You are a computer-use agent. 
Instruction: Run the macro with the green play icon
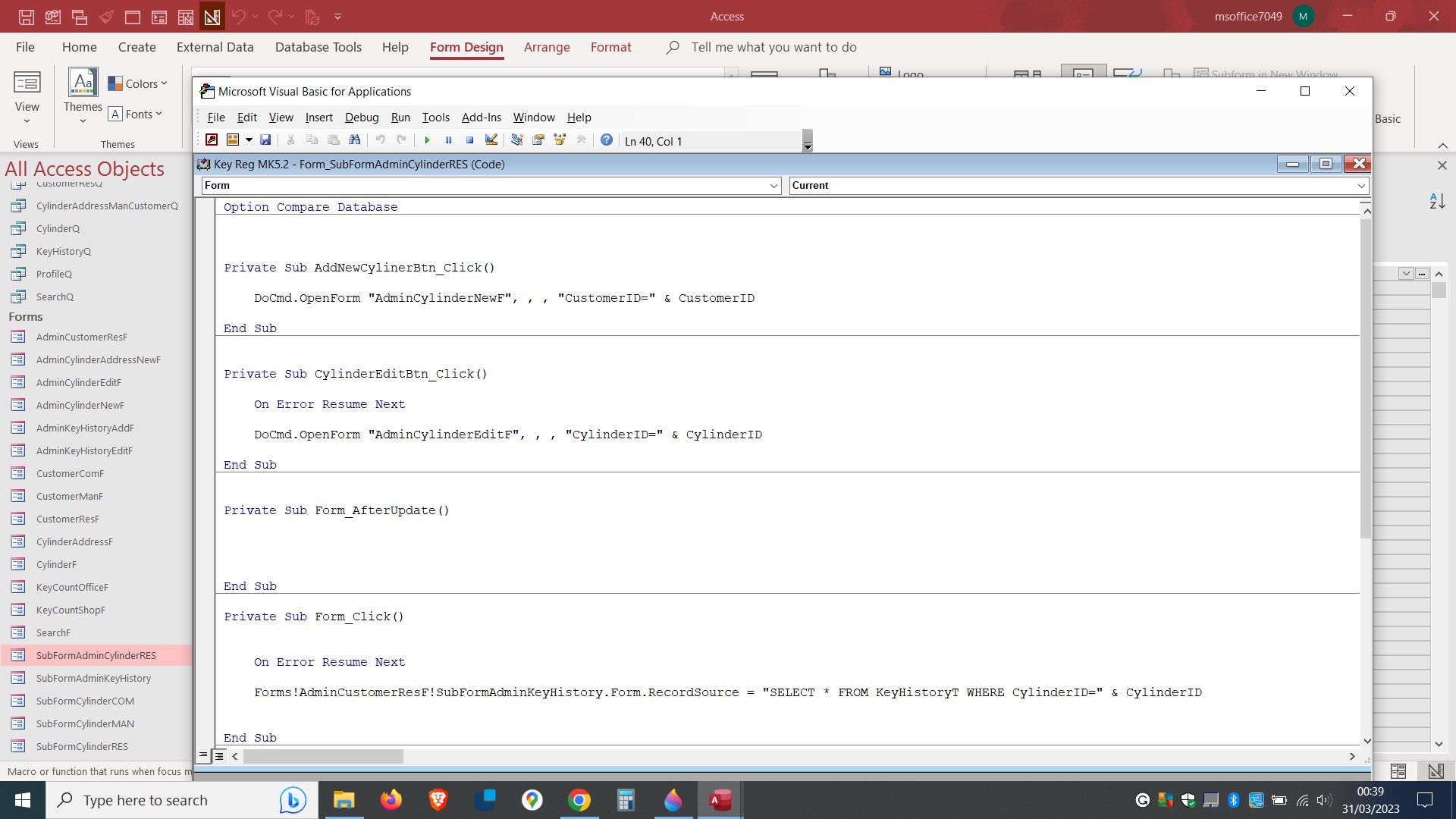(x=427, y=140)
